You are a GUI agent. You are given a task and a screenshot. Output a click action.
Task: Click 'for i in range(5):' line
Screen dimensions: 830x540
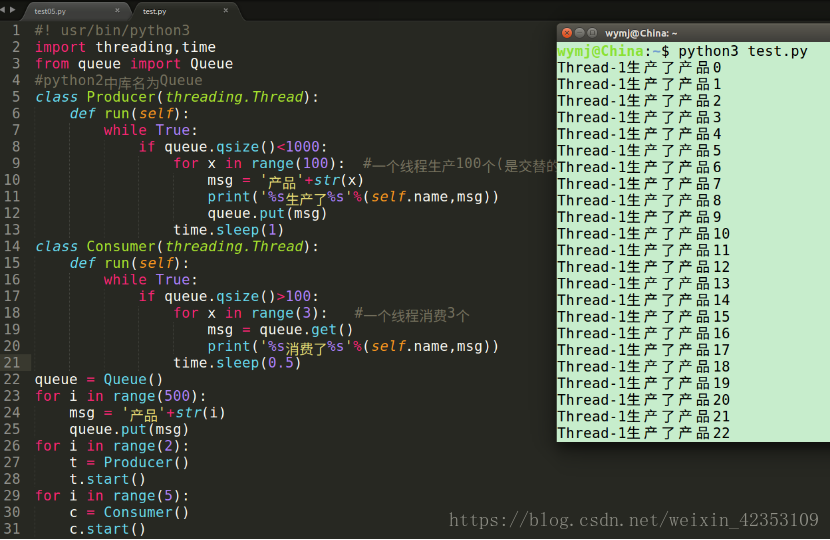(x=112, y=496)
